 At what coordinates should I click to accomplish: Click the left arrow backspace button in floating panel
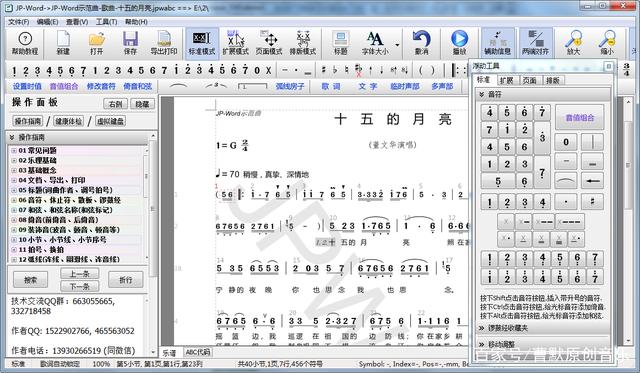[592, 180]
